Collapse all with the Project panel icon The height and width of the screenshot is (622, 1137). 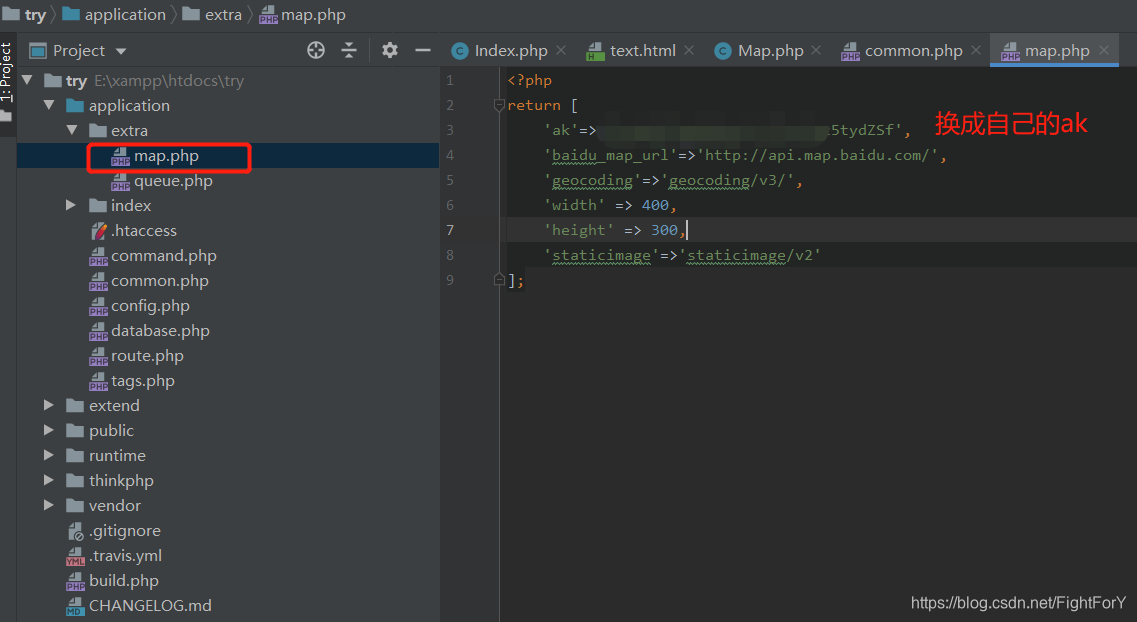tap(349, 50)
